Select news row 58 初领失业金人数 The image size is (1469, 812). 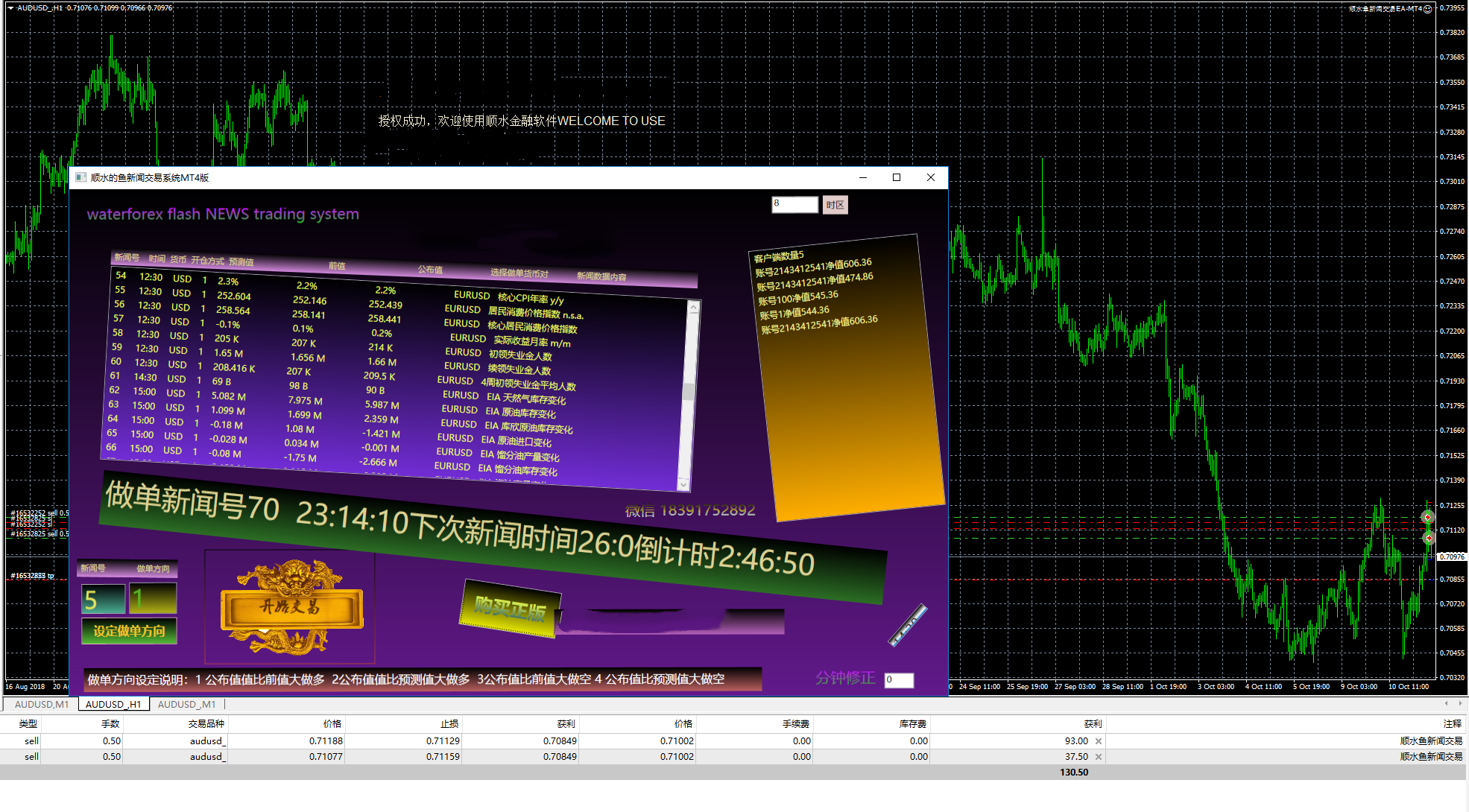(x=331, y=345)
